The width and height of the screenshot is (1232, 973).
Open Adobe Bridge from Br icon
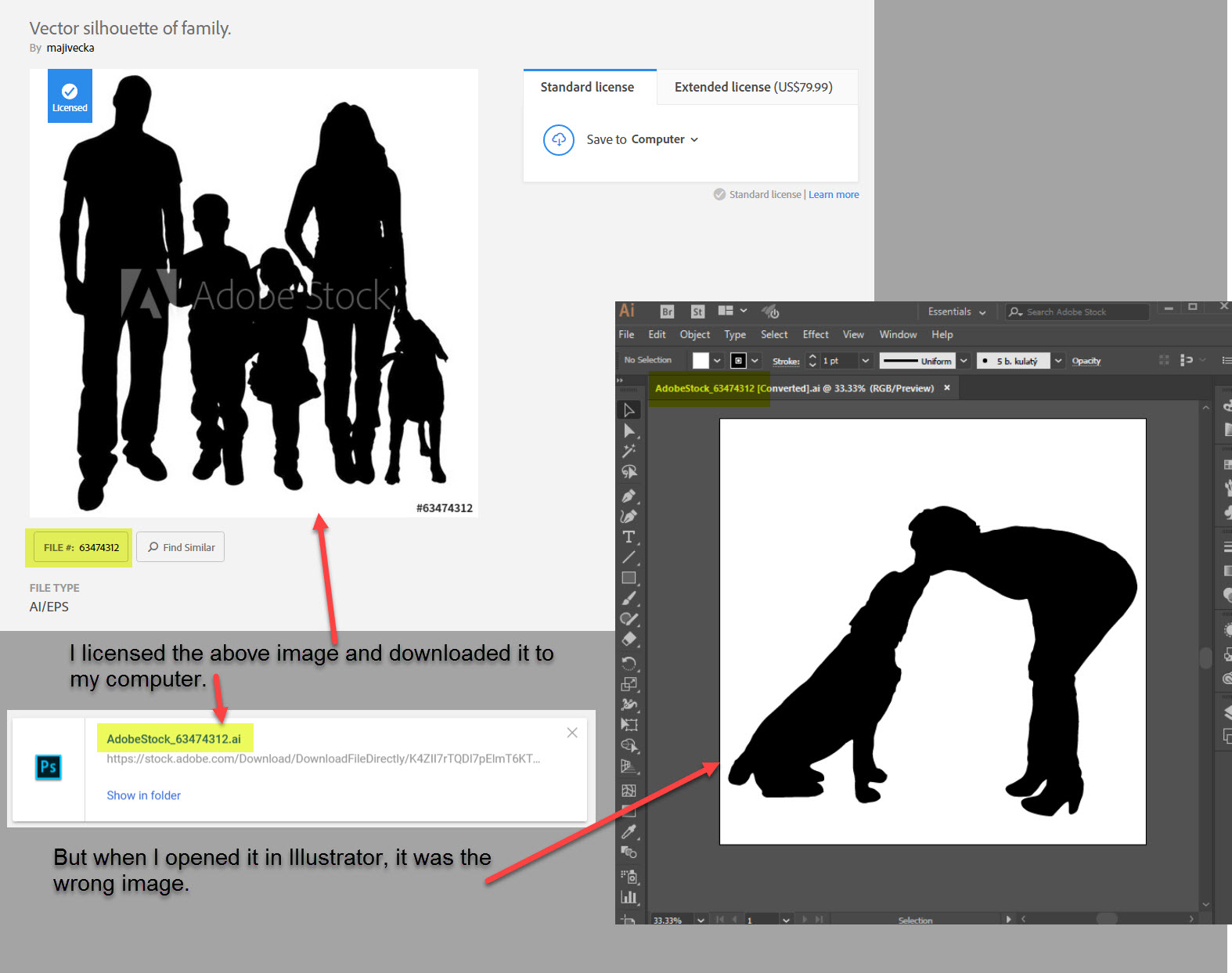coord(667,312)
